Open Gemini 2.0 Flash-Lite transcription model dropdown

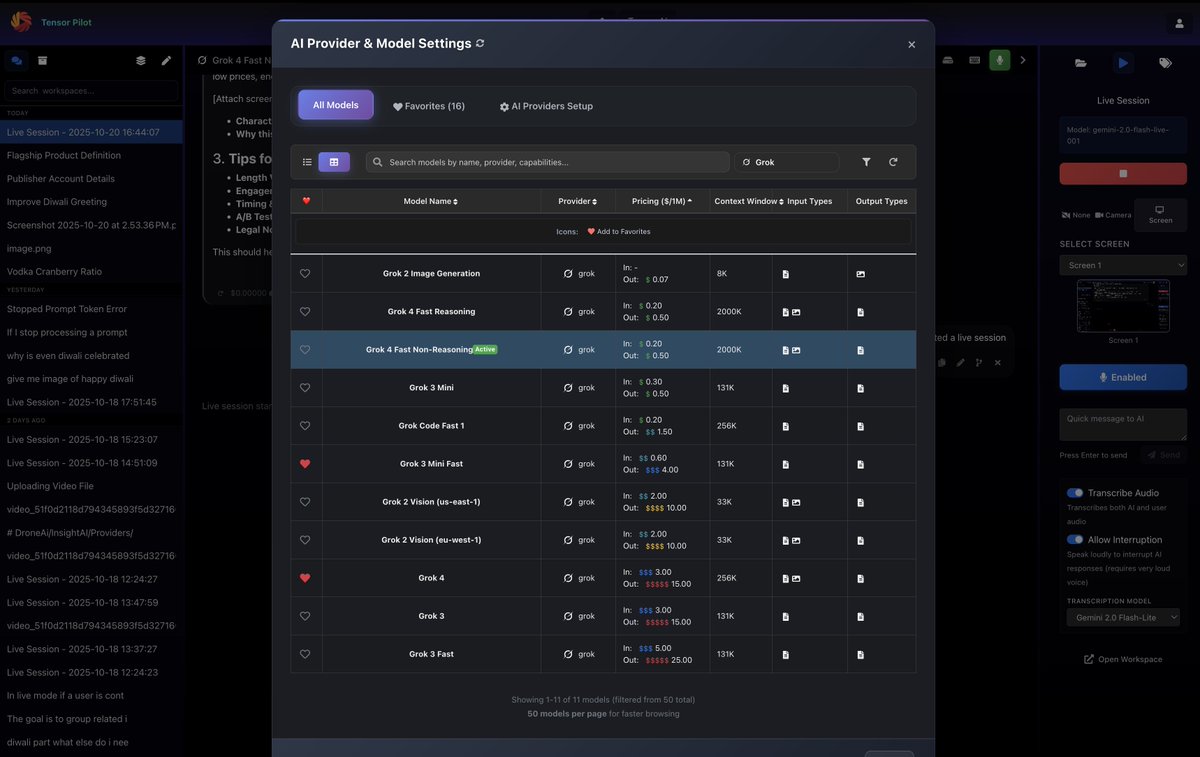[1123, 618]
